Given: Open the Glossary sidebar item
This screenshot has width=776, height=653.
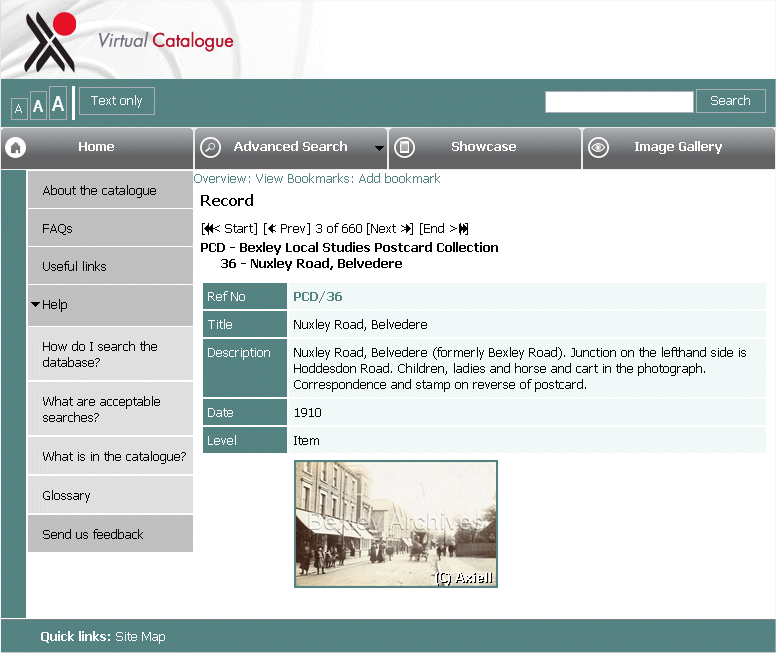Looking at the screenshot, I should click(66, 496).
